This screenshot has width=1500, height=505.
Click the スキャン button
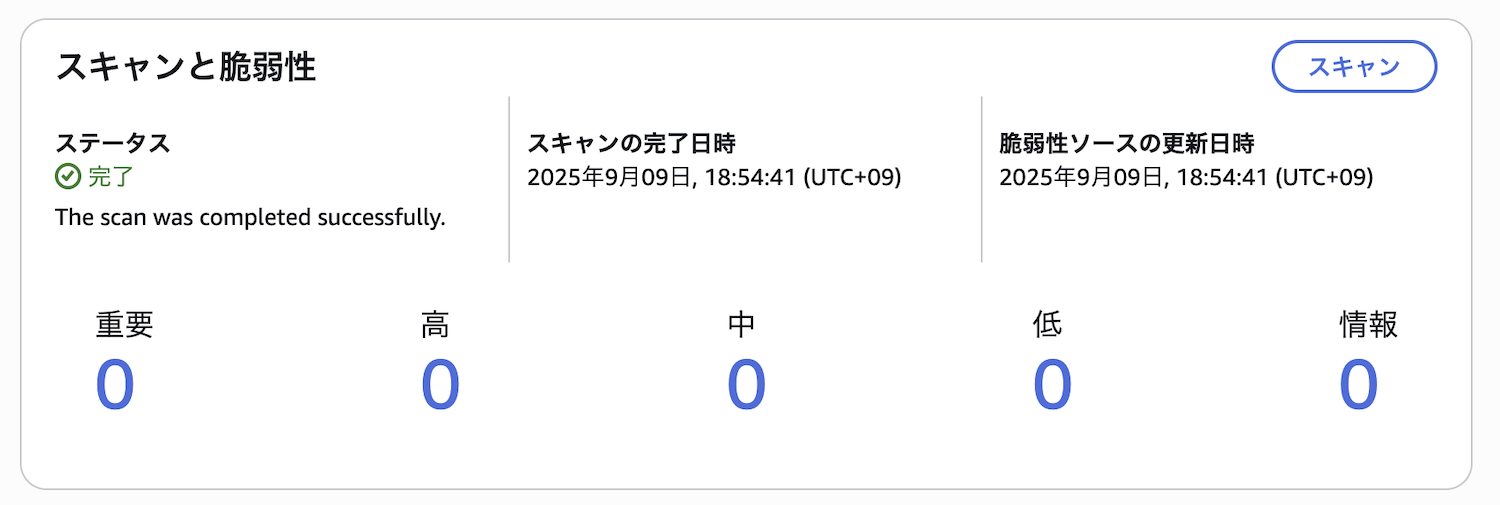(x=1353, y=67)
